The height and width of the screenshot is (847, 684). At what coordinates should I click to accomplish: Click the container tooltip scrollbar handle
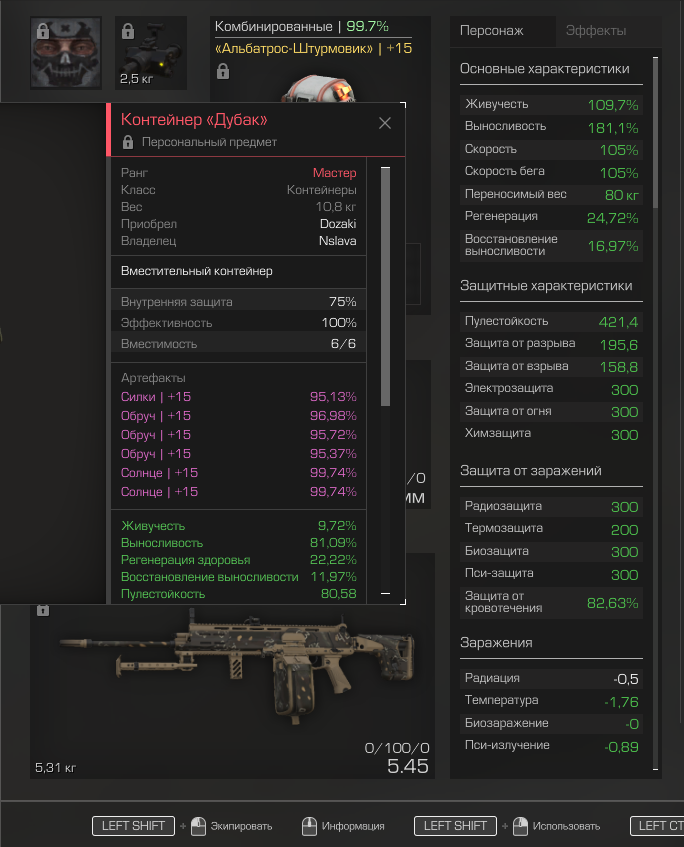coord(385,286)
